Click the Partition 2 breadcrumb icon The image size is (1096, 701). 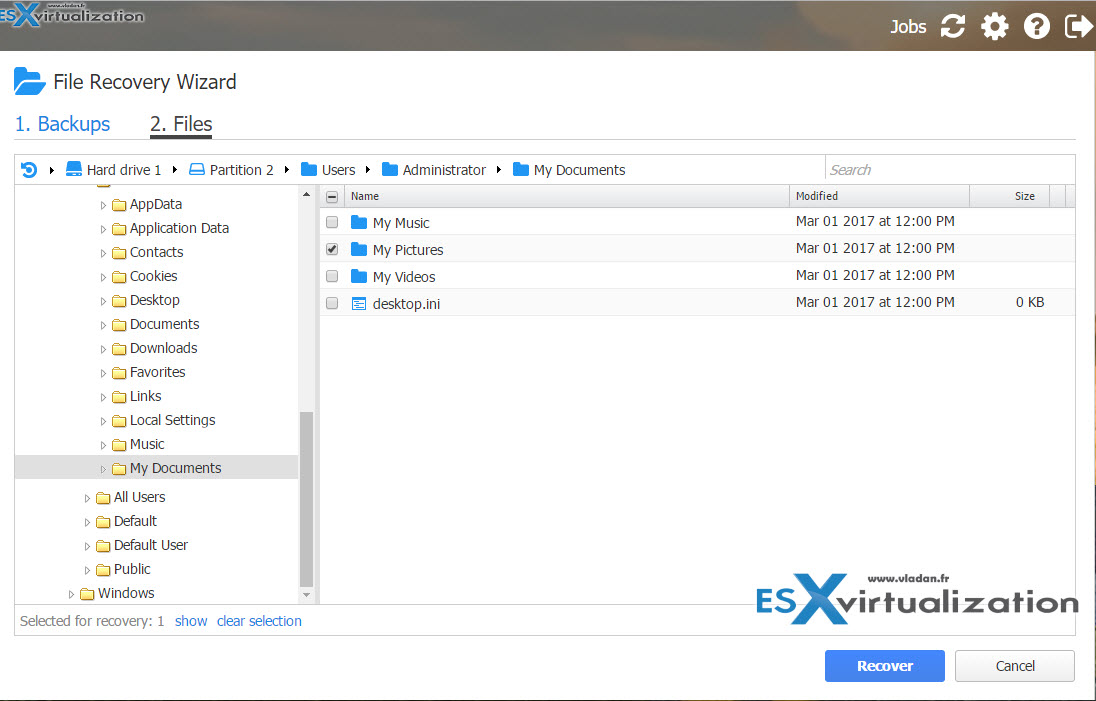[x=197, y=169]
